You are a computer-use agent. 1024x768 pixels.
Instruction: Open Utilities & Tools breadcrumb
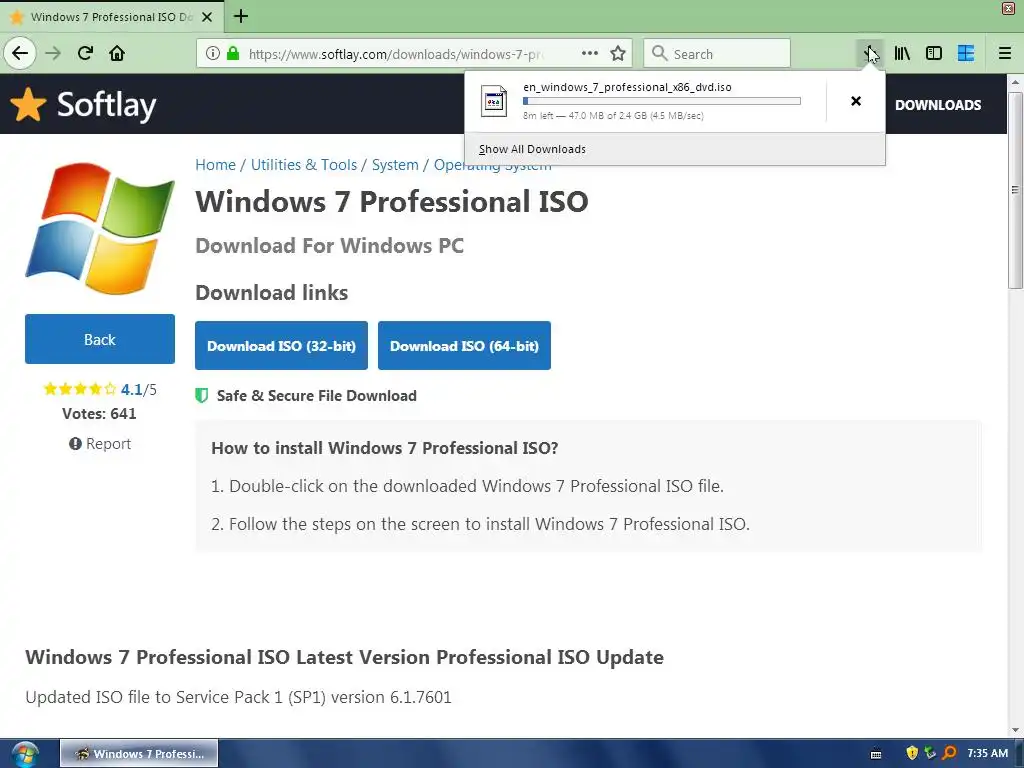tap(304, 165)
